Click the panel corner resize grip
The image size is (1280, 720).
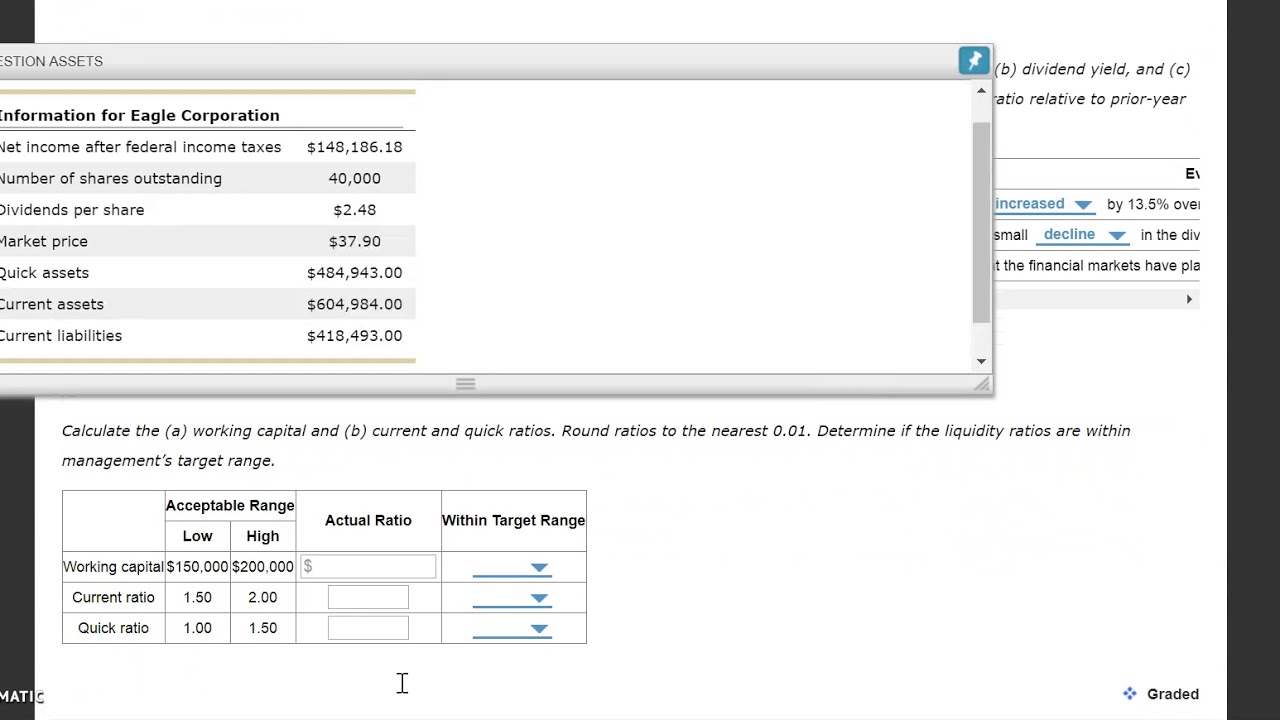point(982,384)
